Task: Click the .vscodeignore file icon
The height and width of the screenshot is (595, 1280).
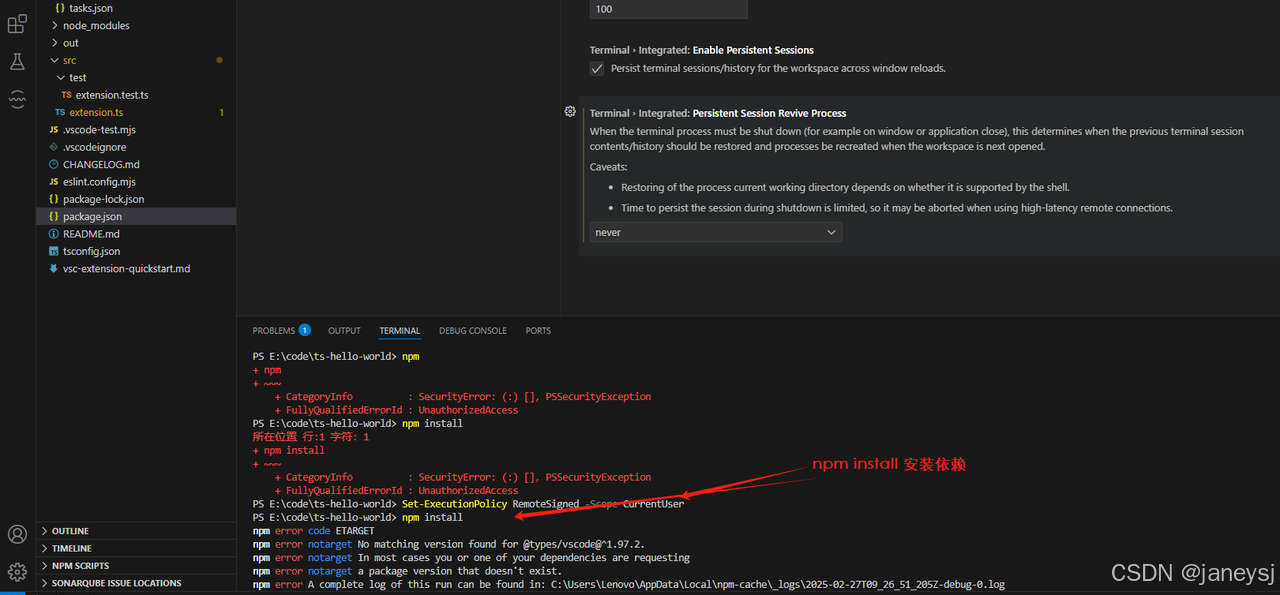Action: tap(54, 147)
